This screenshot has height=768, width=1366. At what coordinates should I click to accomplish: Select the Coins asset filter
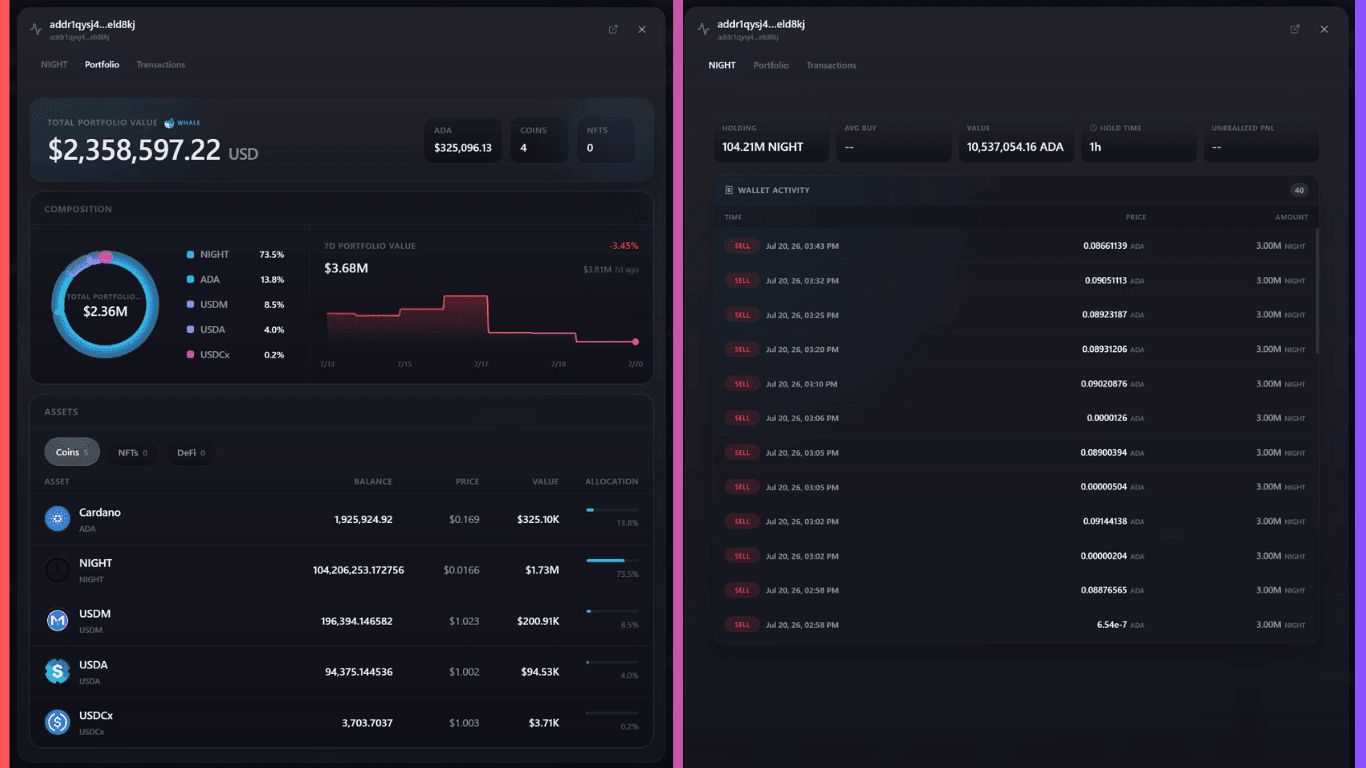pyautogui.click(x=72, y=452)
